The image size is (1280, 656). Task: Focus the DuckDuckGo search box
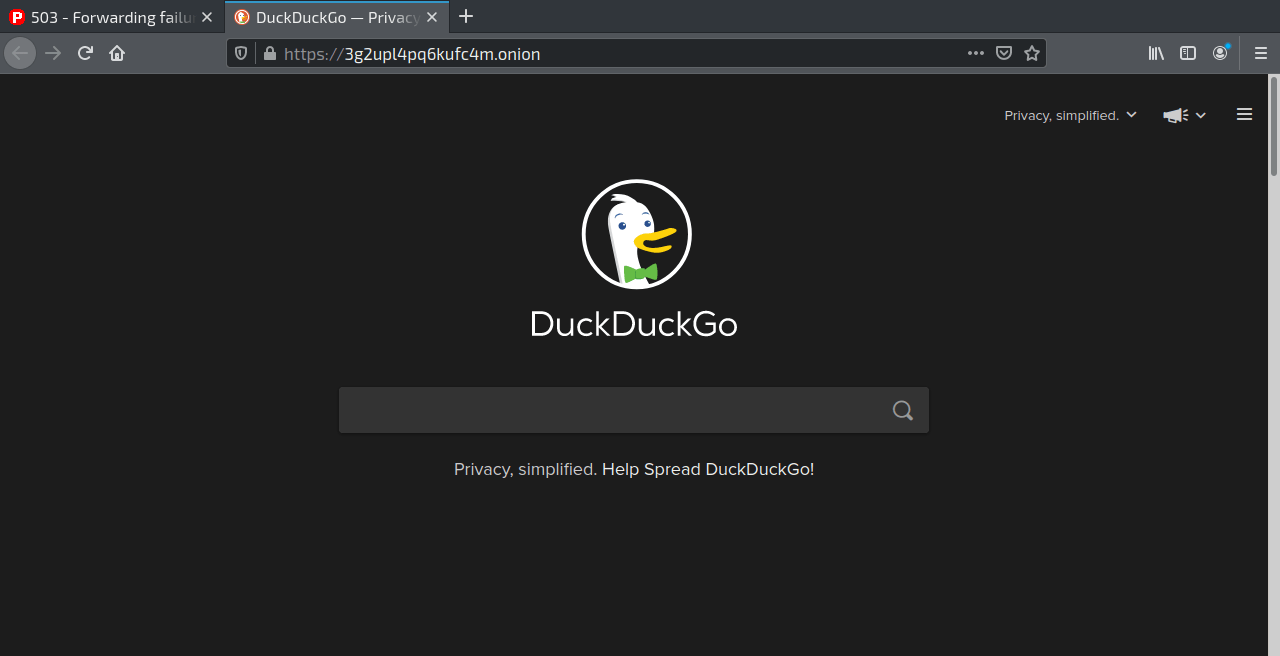coord(634,410)
